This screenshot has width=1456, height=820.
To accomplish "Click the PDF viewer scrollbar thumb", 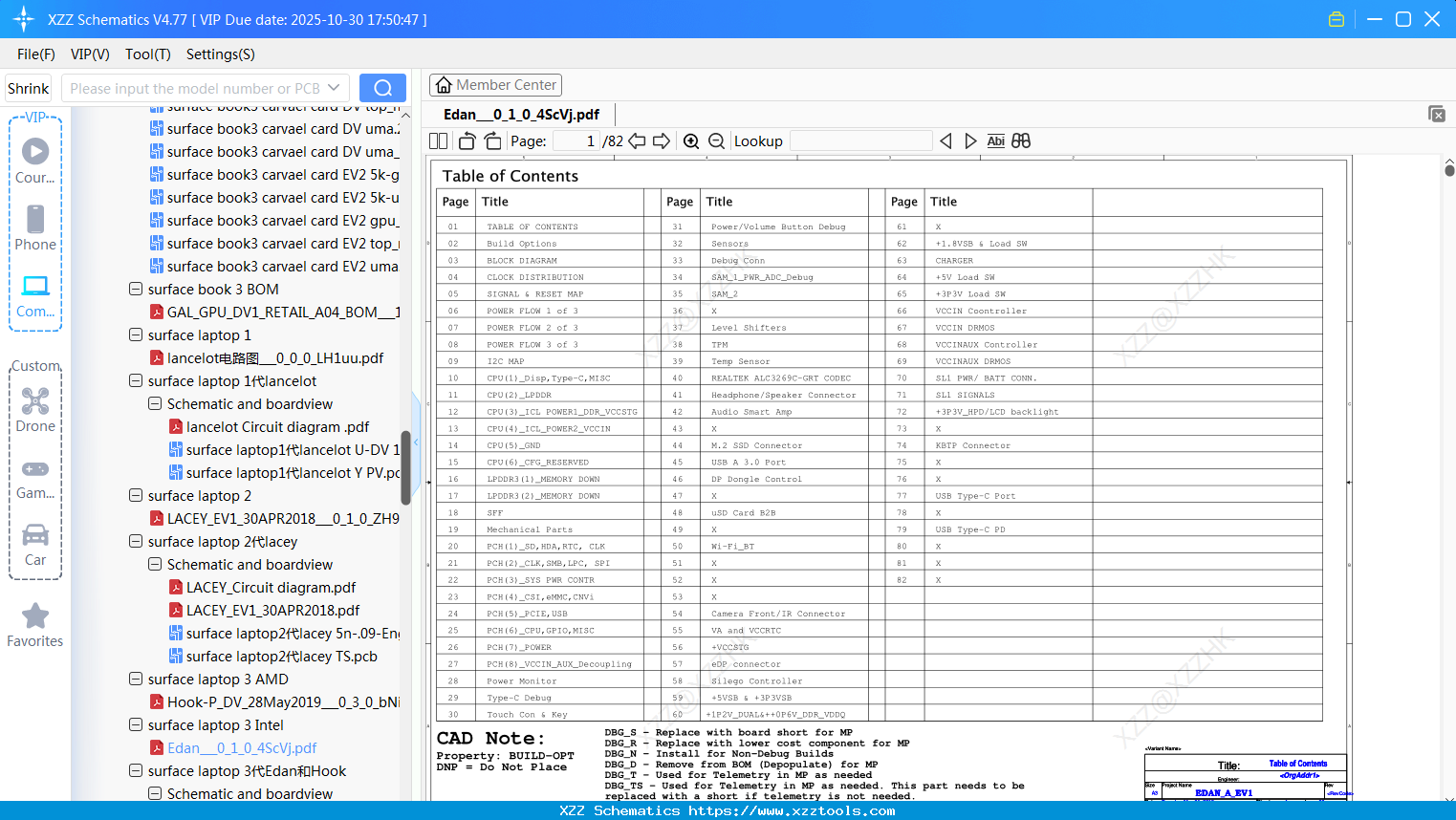I will click(x=1449, y=170).
